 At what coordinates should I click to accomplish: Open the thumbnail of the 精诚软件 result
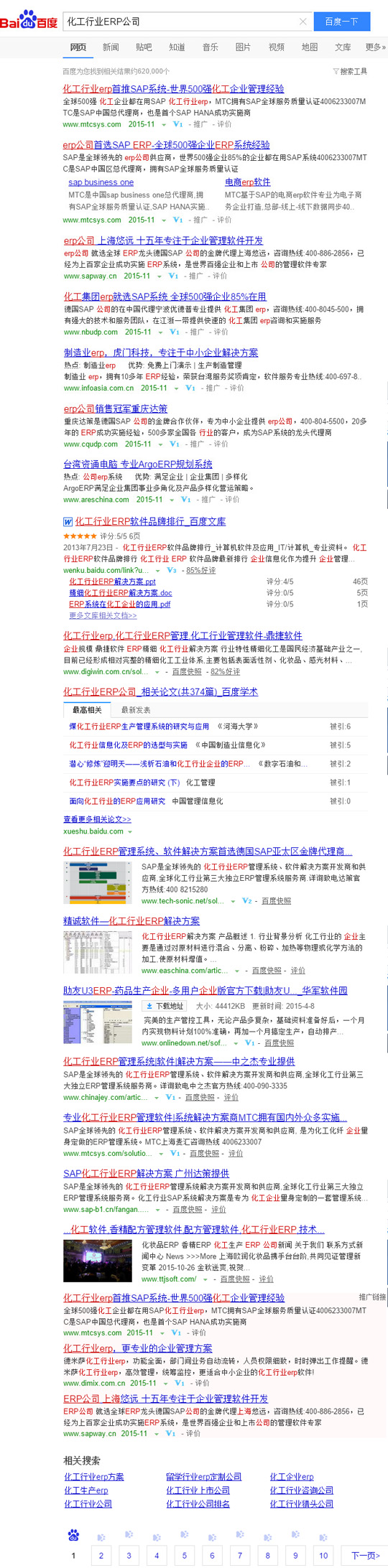[x=98, y=953]
